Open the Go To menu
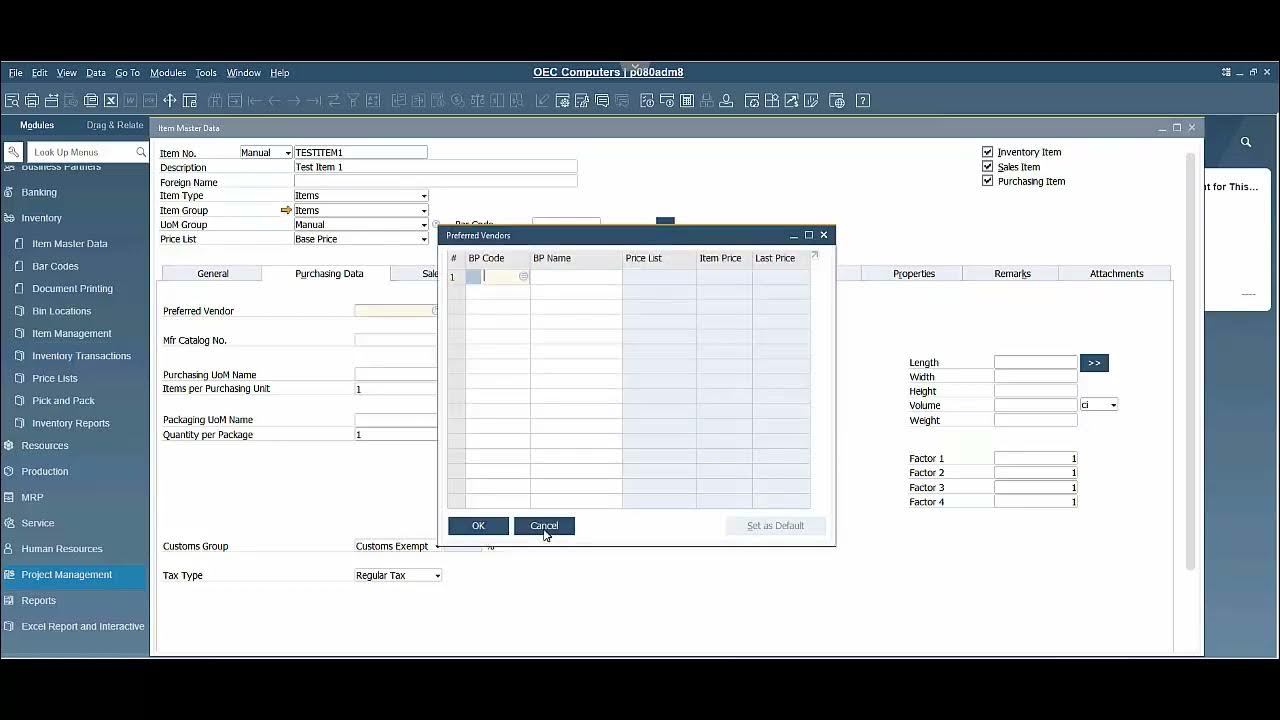Screen dimensions: 1280x720 pyautogui.click(x=127, y=73)
